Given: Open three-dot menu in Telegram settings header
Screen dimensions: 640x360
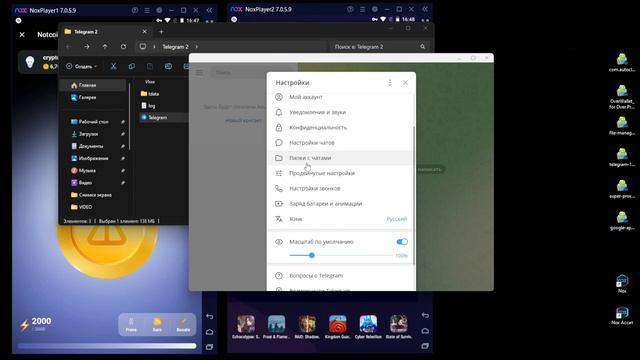Looking at the screenshot, I should coord(390,83).
